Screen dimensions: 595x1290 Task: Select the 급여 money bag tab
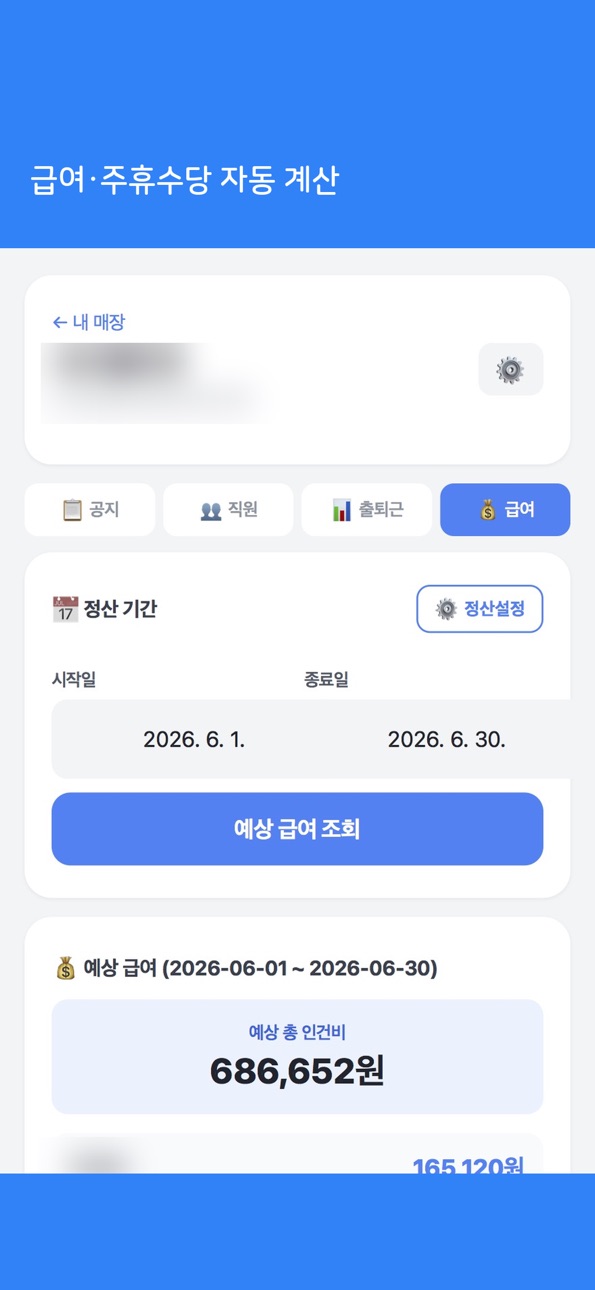[x=505, y=509]
